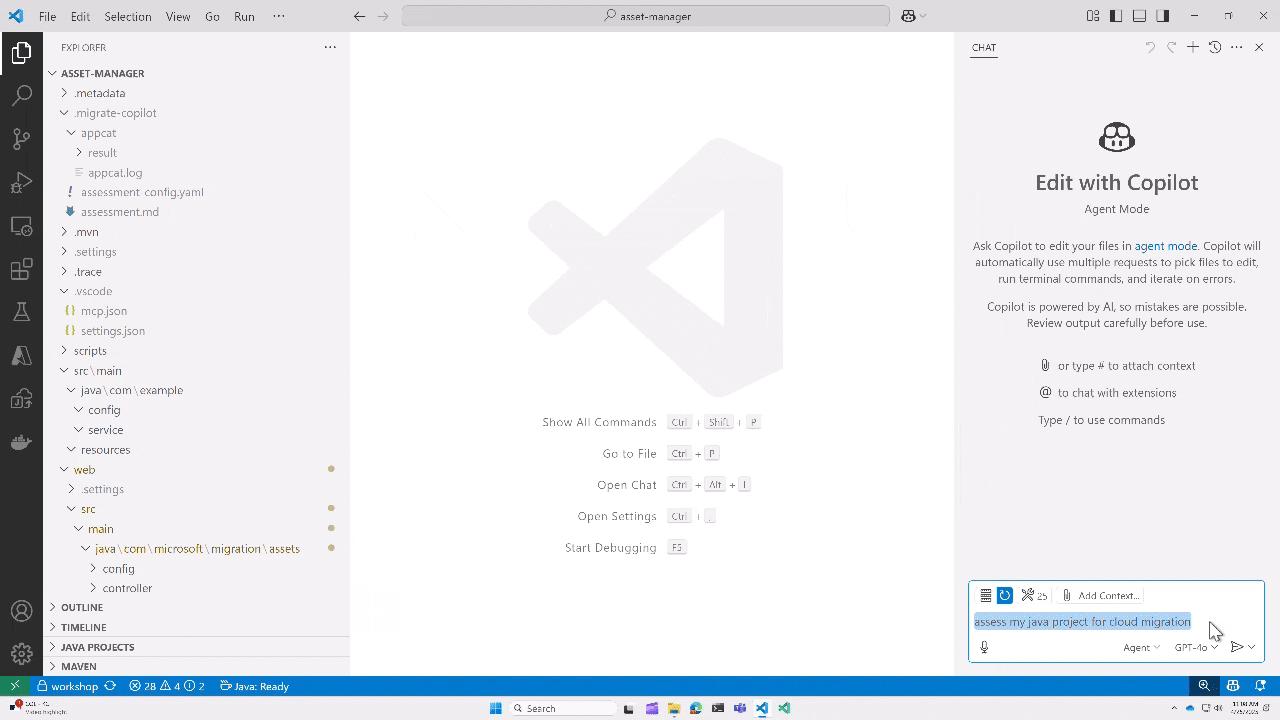Open the Azure view in activity bar
The height and width of the screenshot is (720, 1280).
[21, 356]
